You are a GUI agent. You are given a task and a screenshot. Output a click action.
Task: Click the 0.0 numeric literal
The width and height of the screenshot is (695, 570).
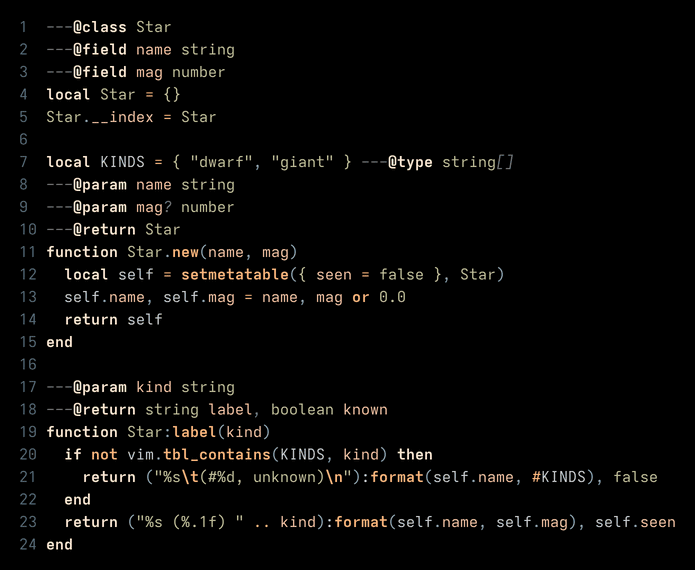pos(392,297)
